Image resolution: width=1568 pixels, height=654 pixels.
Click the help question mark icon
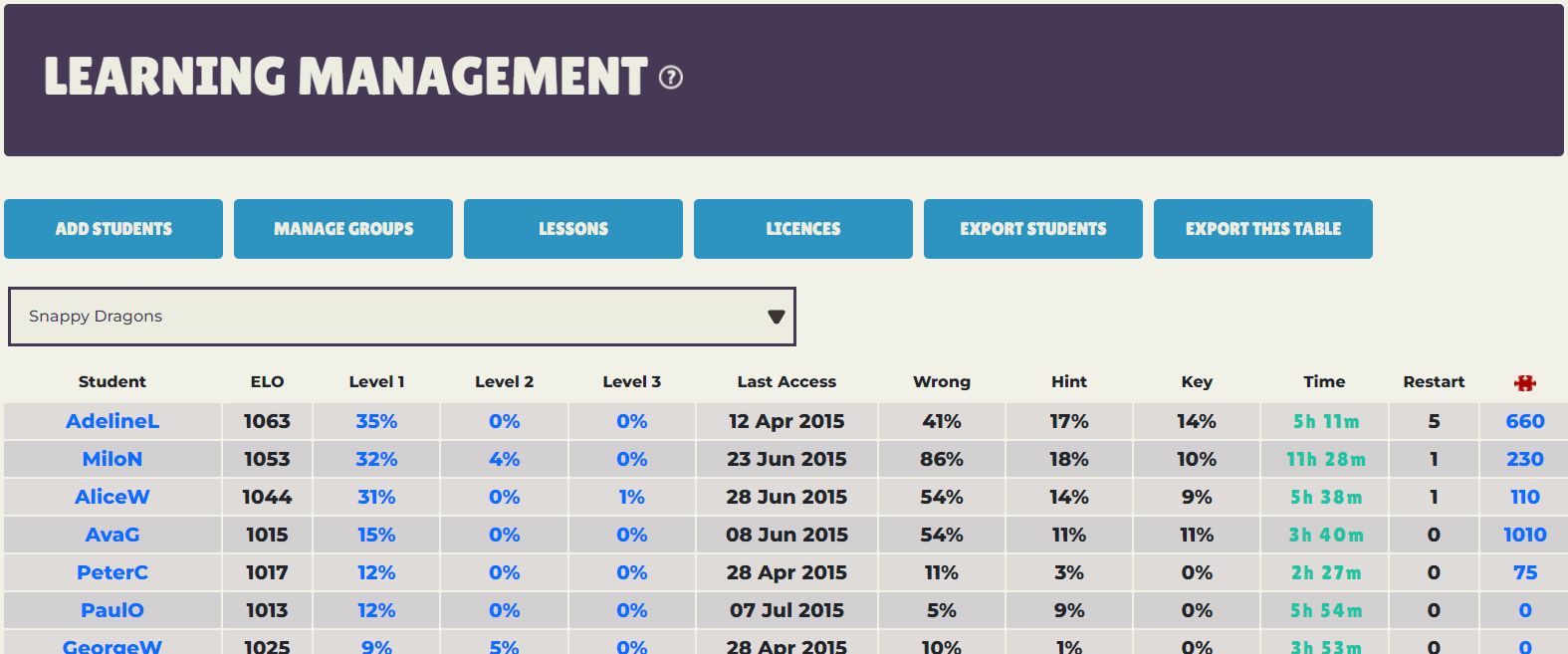coord(671,77)
